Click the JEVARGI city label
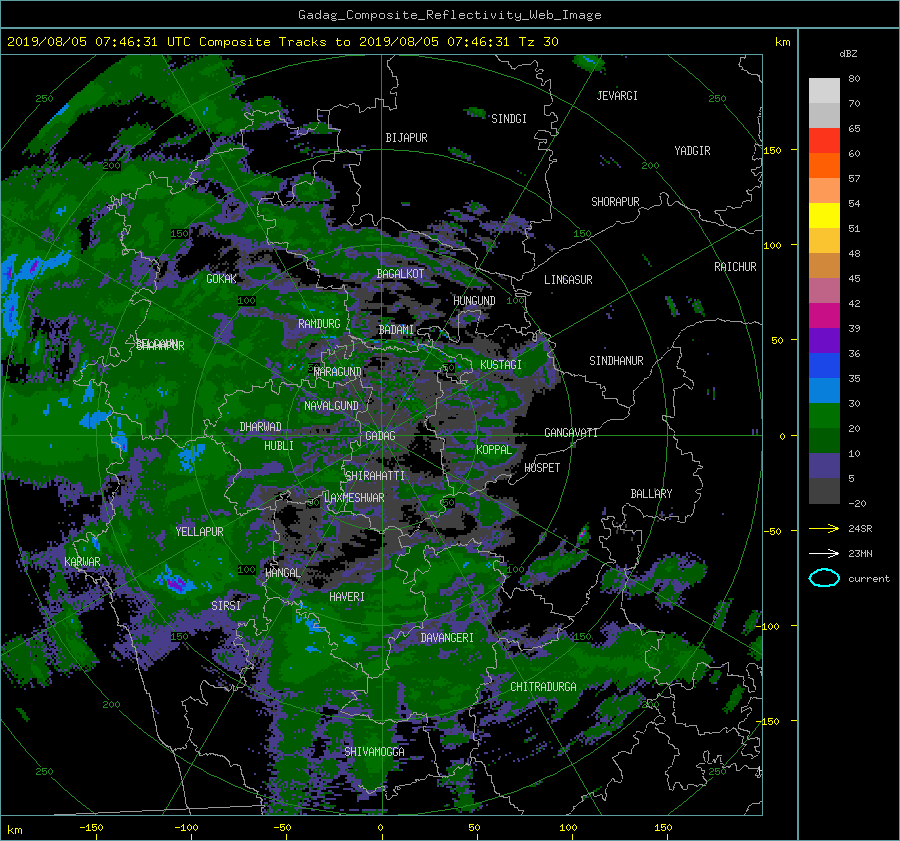 click(617, 96)
